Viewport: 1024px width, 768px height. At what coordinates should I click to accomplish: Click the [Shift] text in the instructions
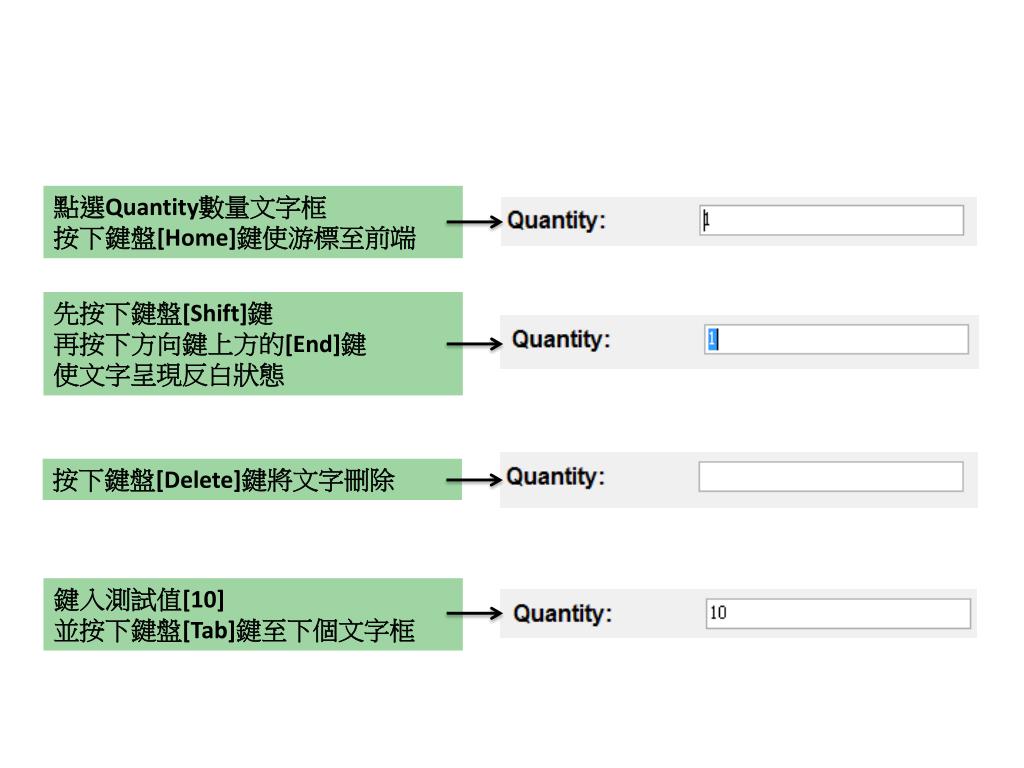pos(215,314)
